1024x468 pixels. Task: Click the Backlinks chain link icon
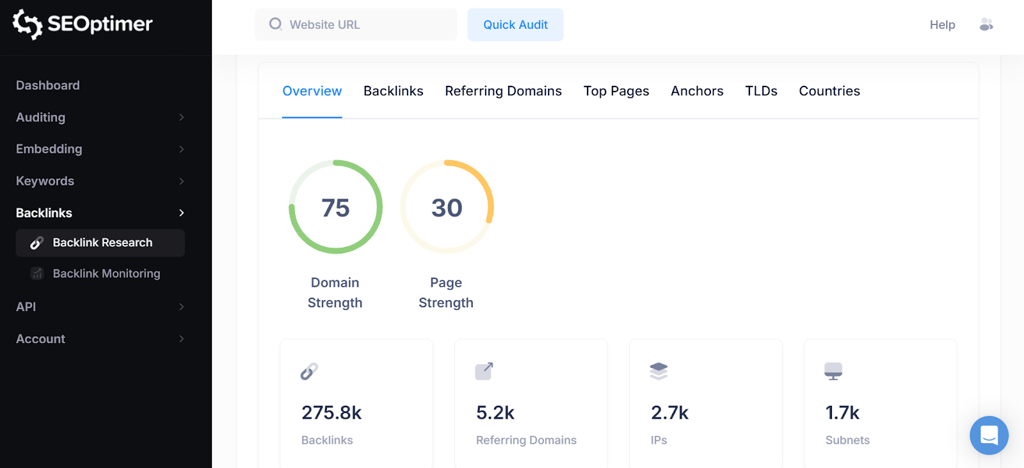point(309,372)
